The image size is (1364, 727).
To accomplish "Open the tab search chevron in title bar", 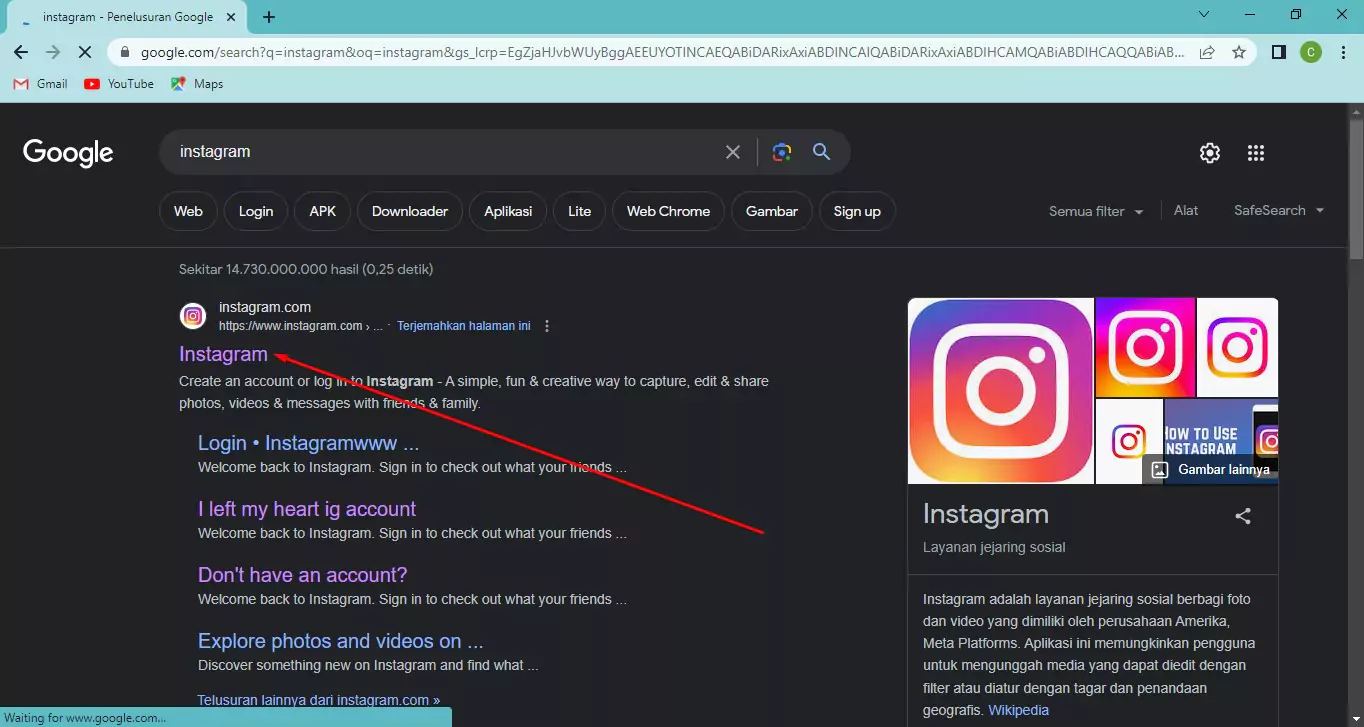I will click(x=1204, y=15).
